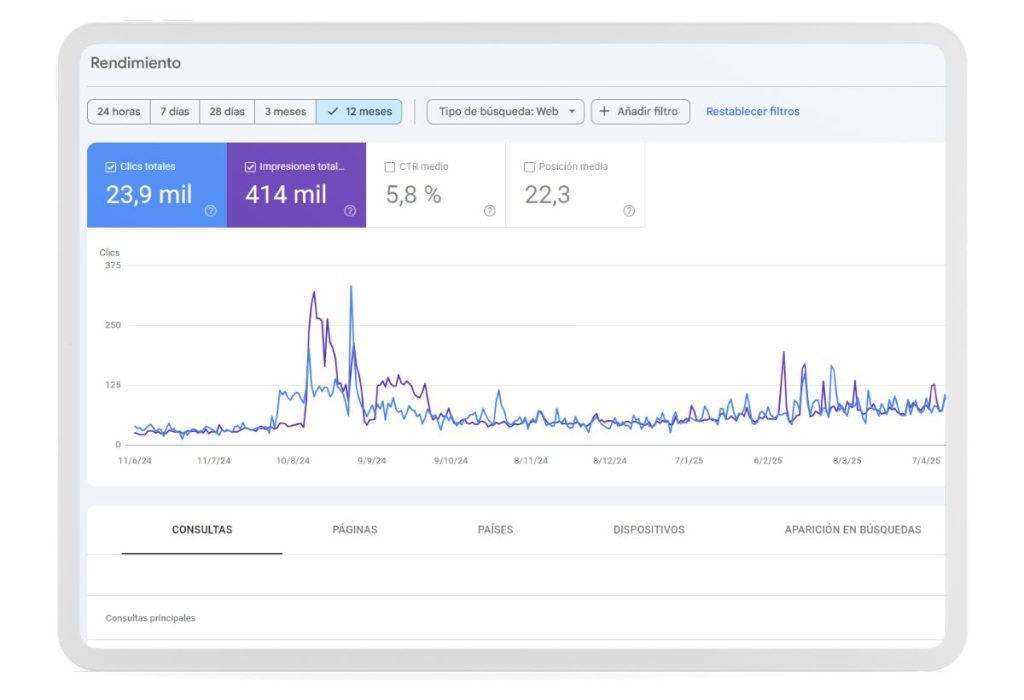1024x700 pixels.
Task: Click plus icon in Añadir filtro
Action: click(604, 112)
